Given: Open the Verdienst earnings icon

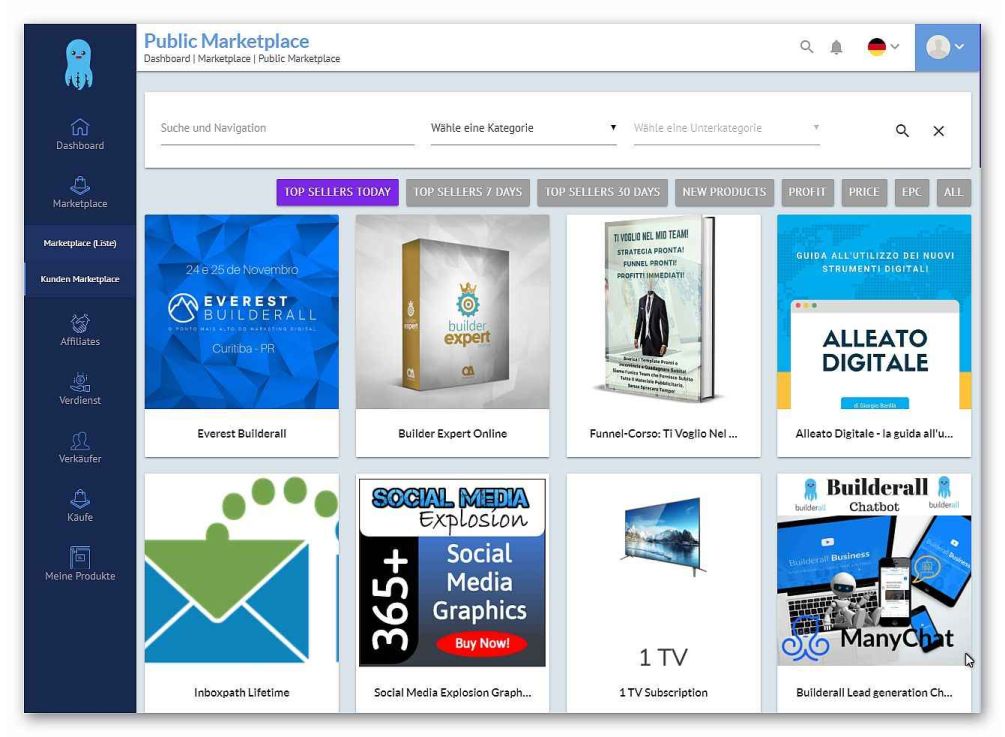Looking at the screenshot, I should pyautogui.click(x=79, y=382).
